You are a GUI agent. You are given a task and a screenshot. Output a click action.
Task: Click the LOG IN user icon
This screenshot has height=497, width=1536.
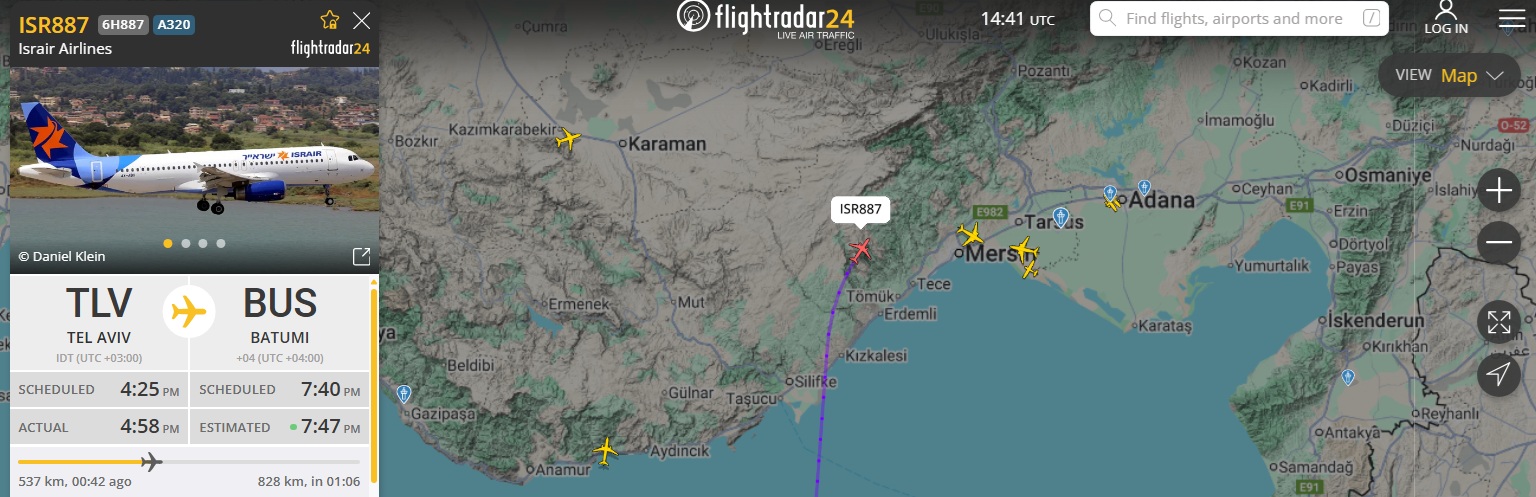click(x=1446, y=18)
